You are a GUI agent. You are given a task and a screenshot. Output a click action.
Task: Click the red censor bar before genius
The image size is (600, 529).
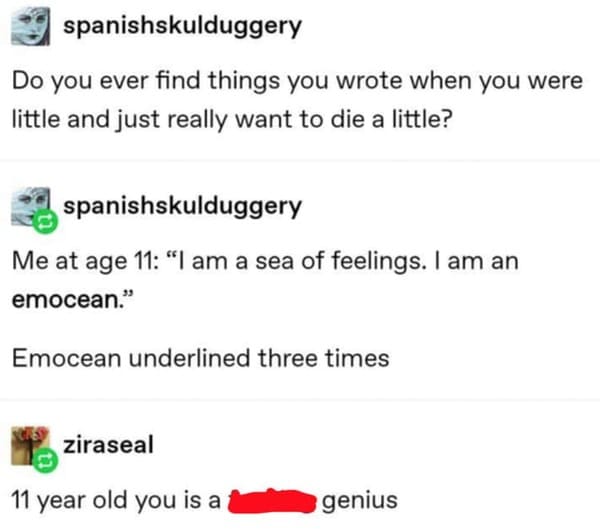click(272, 500)
